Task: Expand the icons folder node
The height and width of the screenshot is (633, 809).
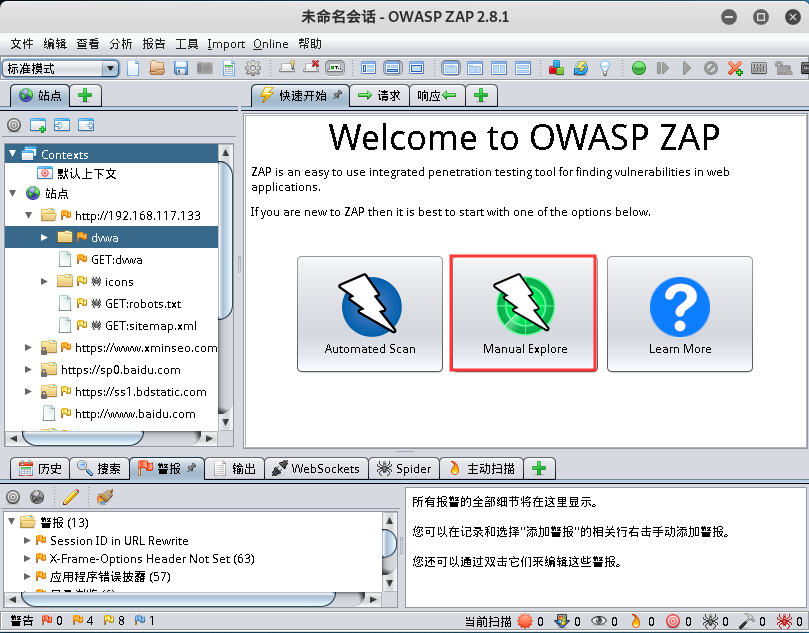Action: [x=44, y=281]
